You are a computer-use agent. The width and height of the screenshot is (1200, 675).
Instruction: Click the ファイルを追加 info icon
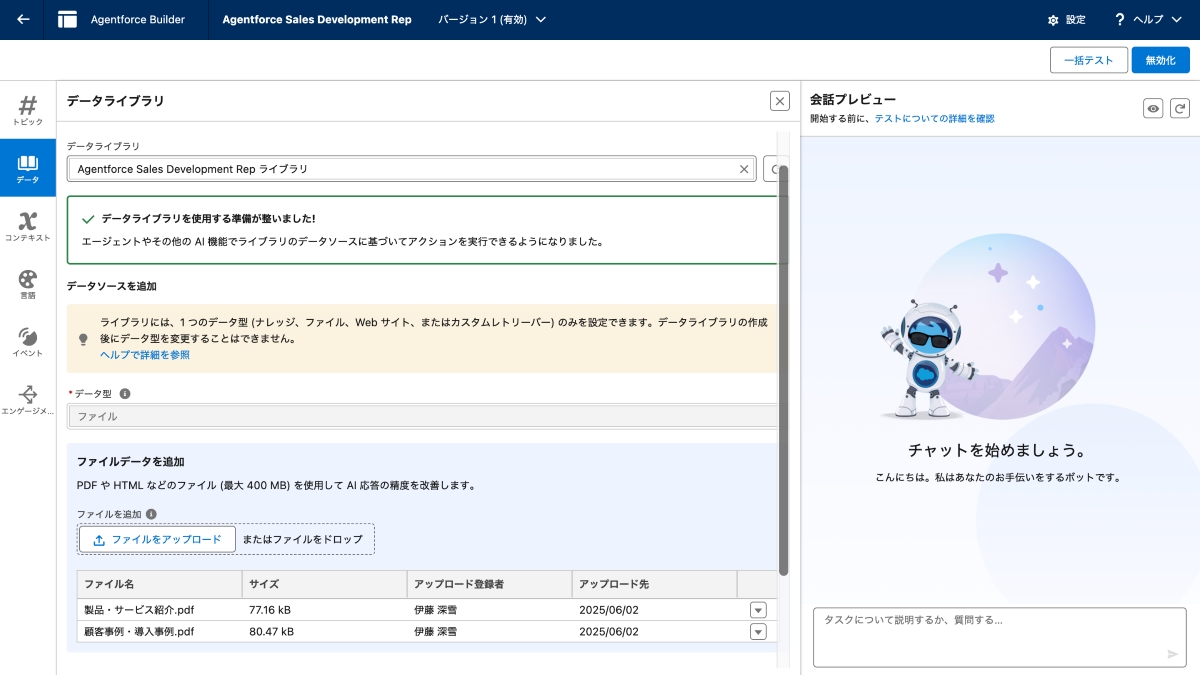tap(152, 514)
